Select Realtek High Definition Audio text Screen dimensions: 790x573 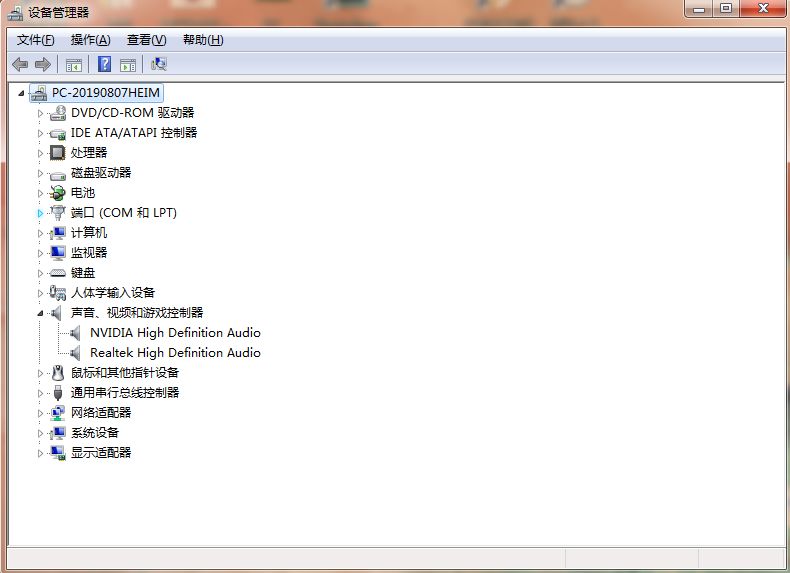point(175,353)
